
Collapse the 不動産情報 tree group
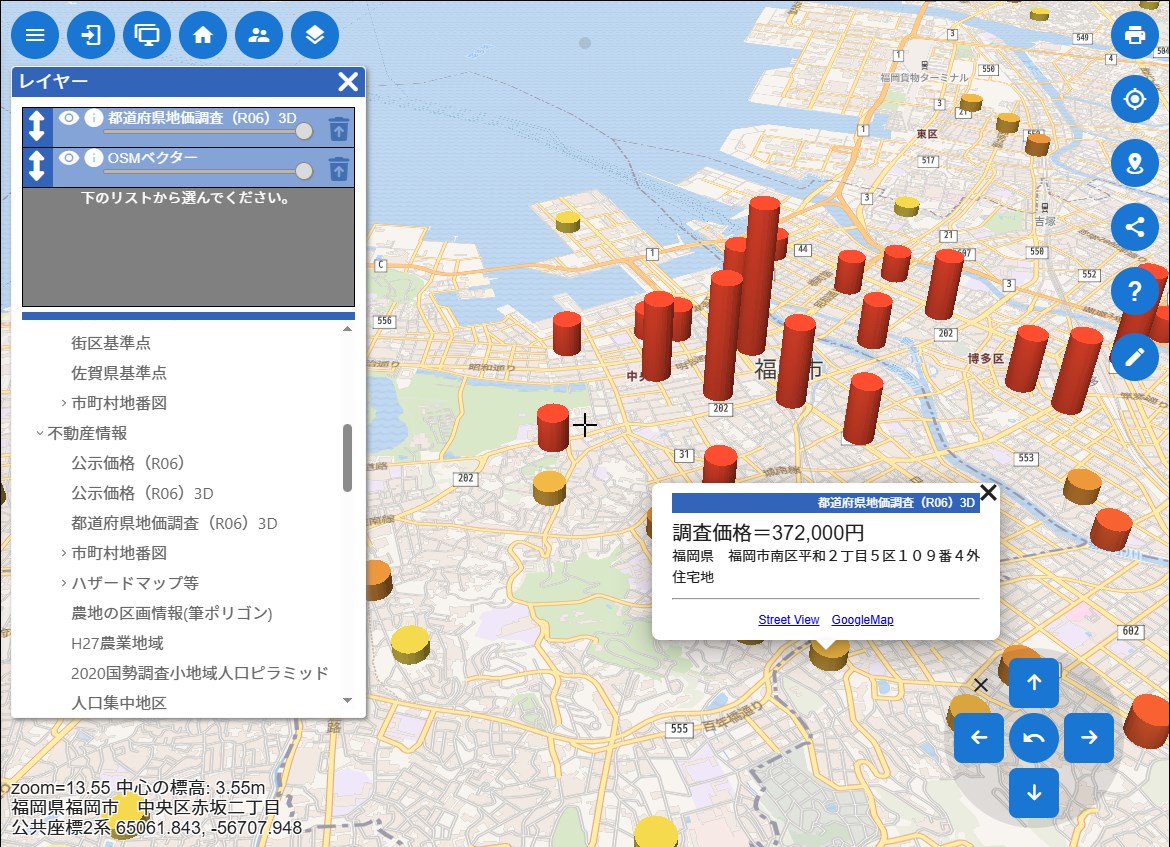(40, 433)
